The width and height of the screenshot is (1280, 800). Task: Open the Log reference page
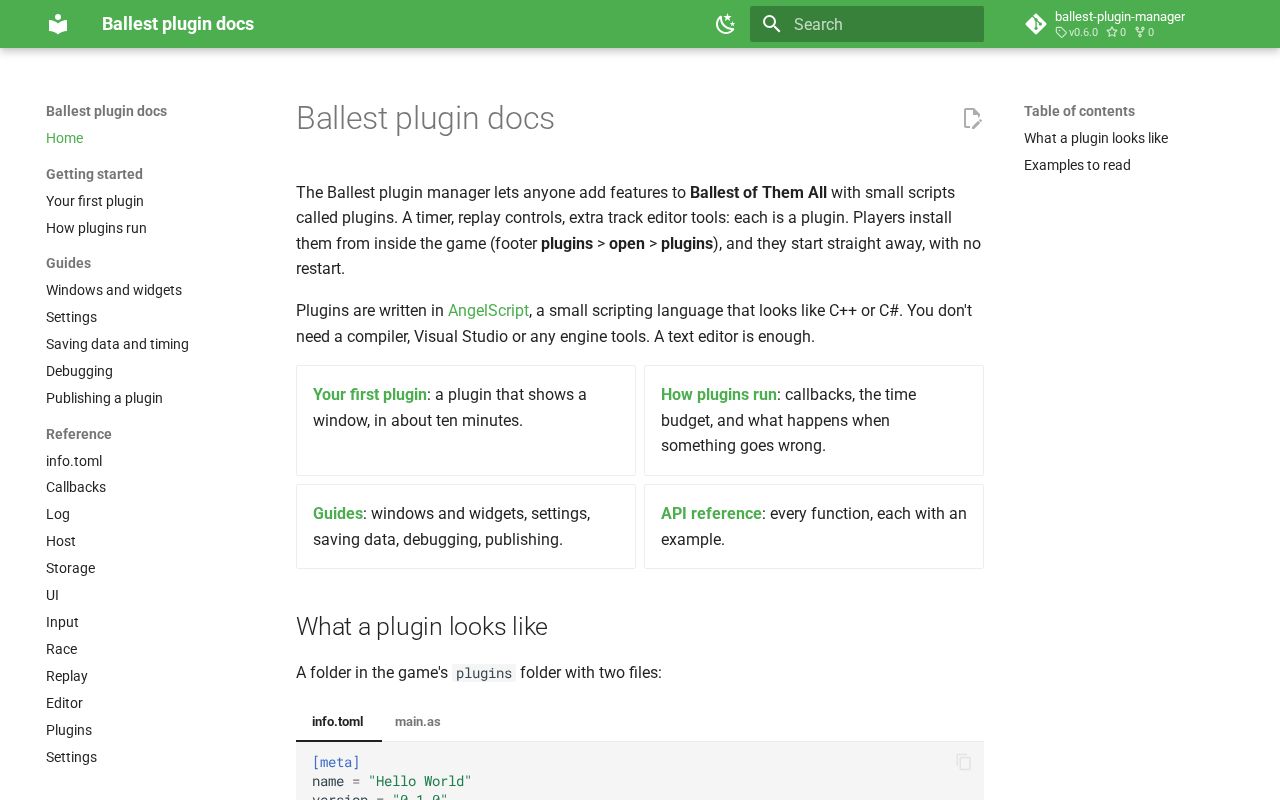[58, 514]
